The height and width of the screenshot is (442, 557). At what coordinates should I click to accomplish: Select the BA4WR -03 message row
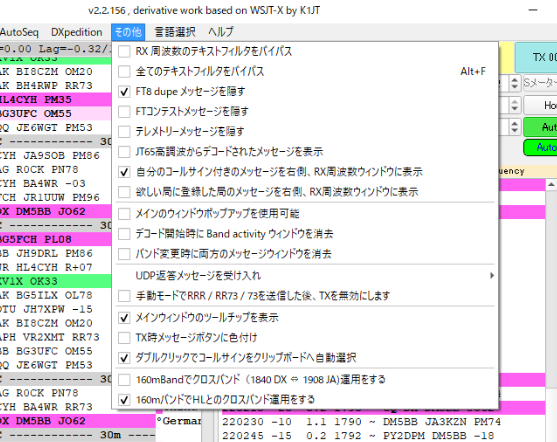tap(55, 184)
